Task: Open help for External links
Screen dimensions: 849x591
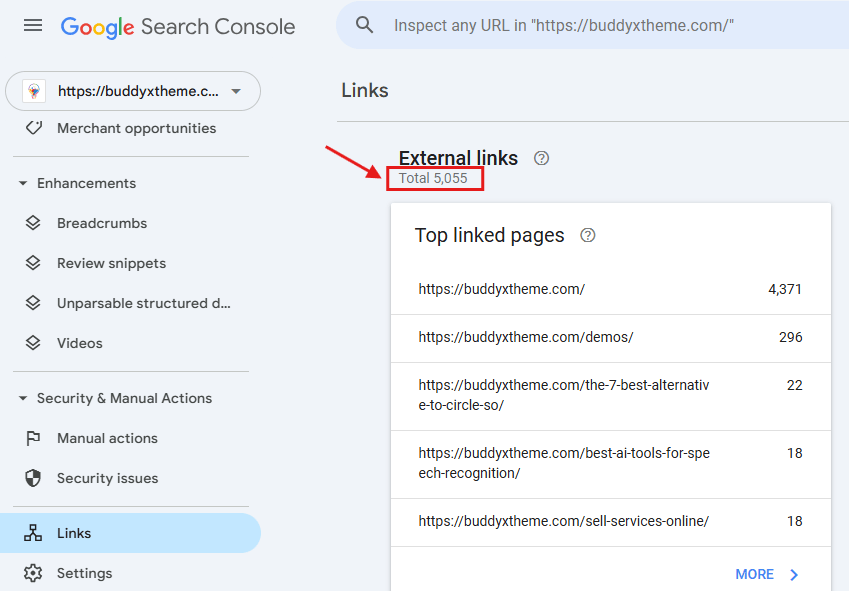Action: tap(541, 158)
